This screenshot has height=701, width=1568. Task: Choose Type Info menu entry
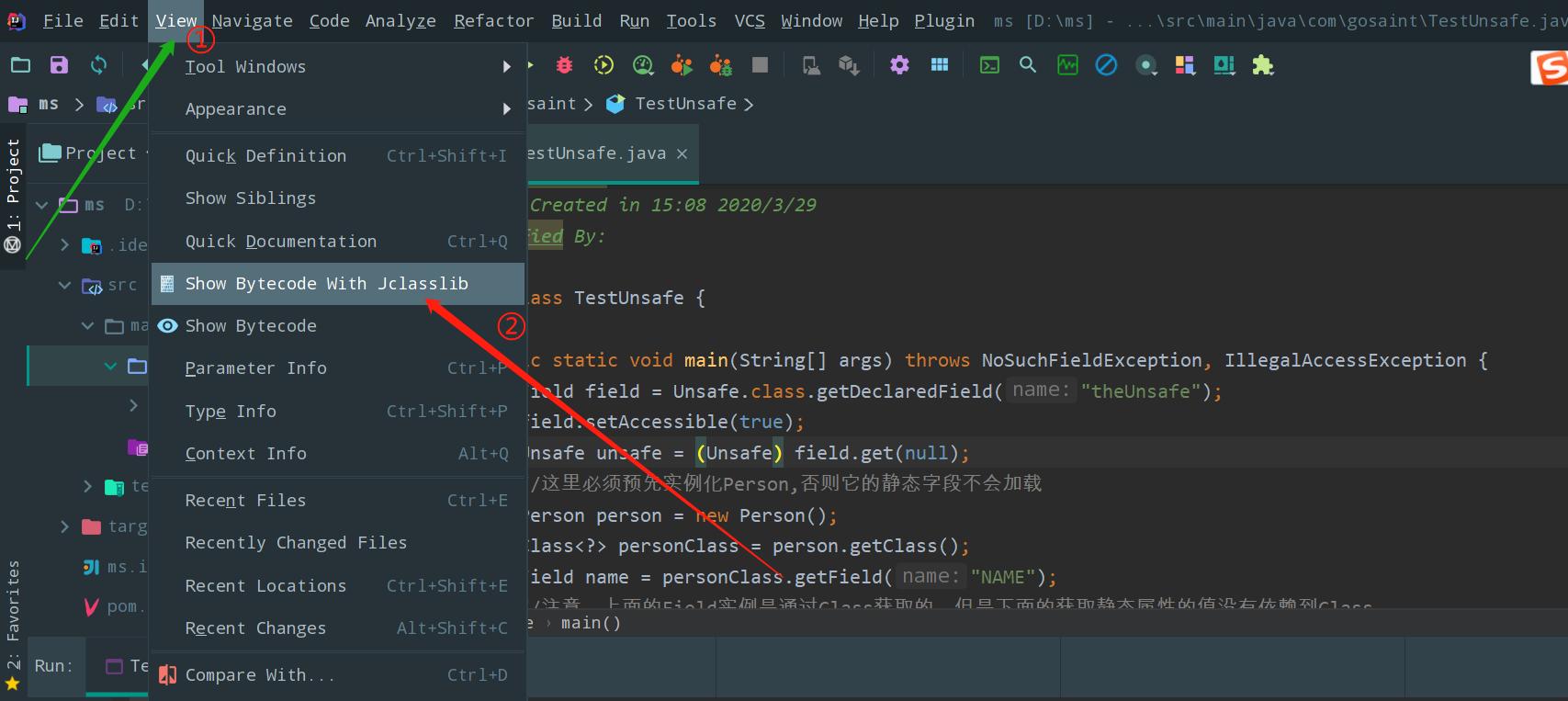338,412
